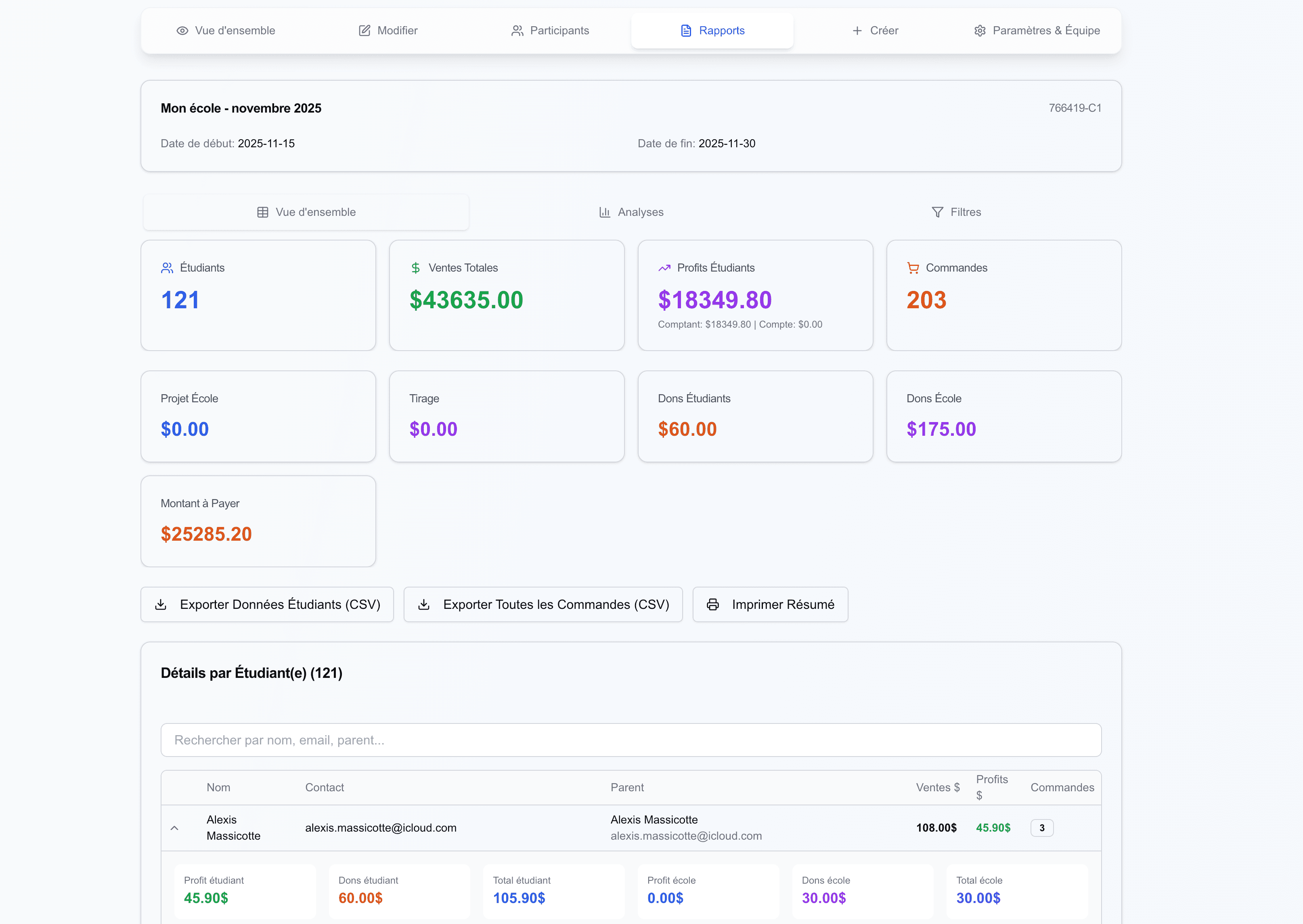Click the Commandes summary card showing 203

click(x=1003, y=295)
